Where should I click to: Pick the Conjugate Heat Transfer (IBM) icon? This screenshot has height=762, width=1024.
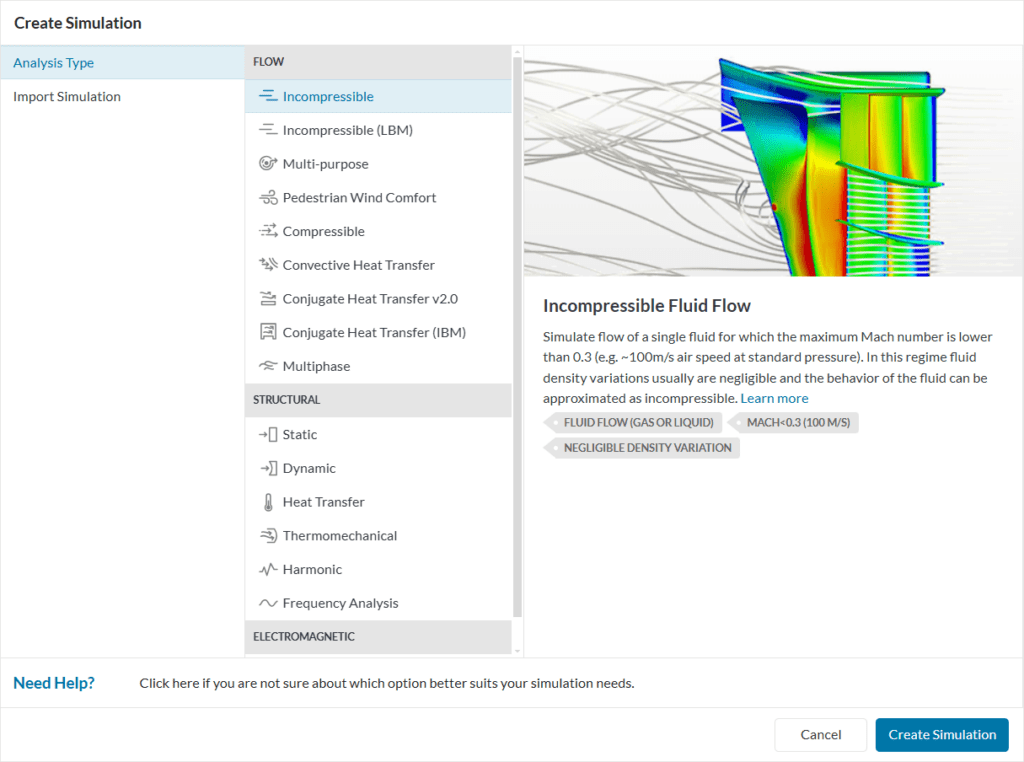(268, 331)
